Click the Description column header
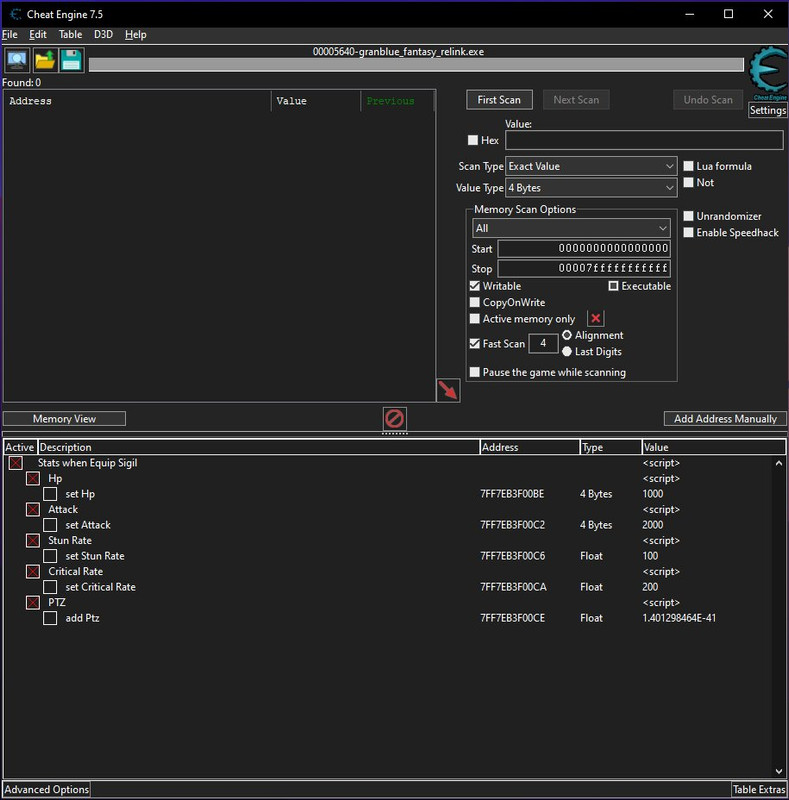Viewport: 789px width, 800px height. click(x=259, y=447)
